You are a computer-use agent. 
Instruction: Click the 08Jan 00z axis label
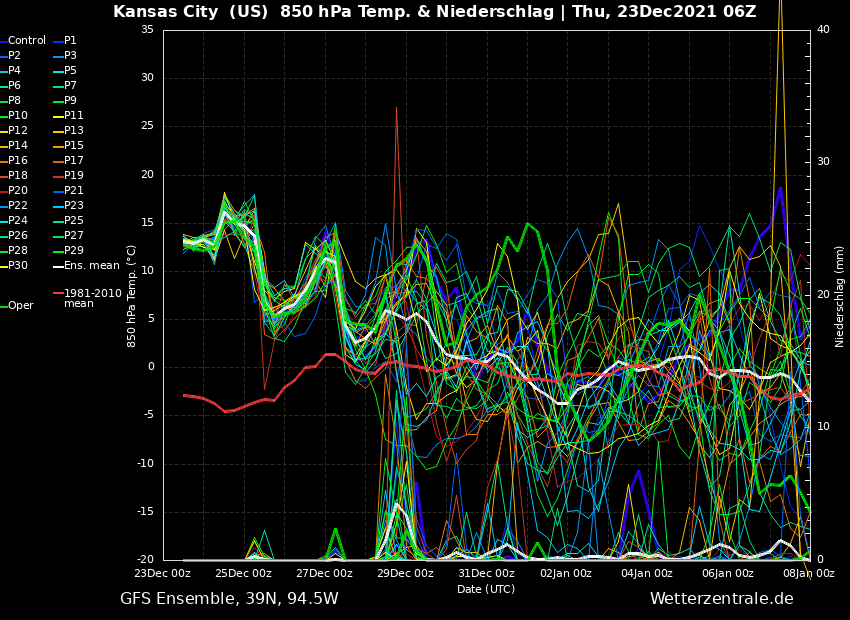coord(808,573)
